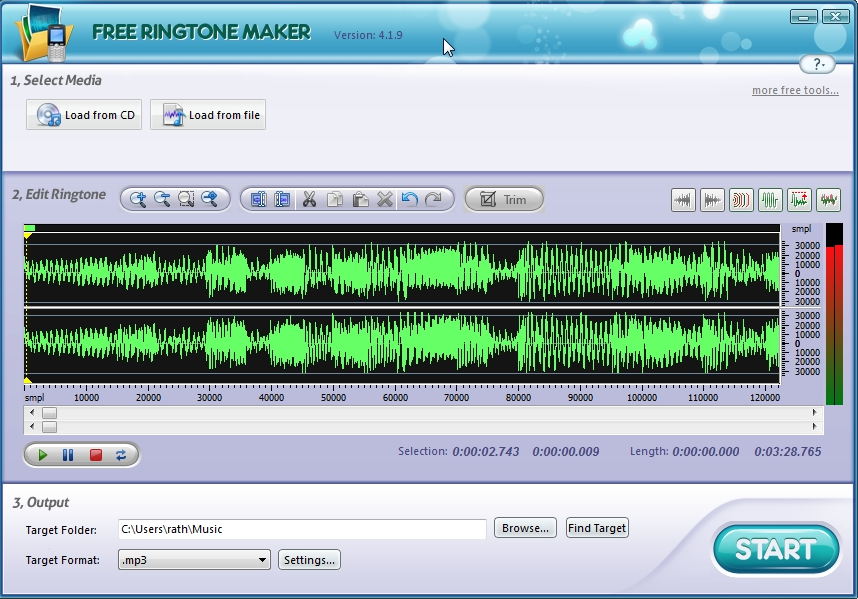
Task: Apply the fade out effect
Action: click(x=712, y=200)
